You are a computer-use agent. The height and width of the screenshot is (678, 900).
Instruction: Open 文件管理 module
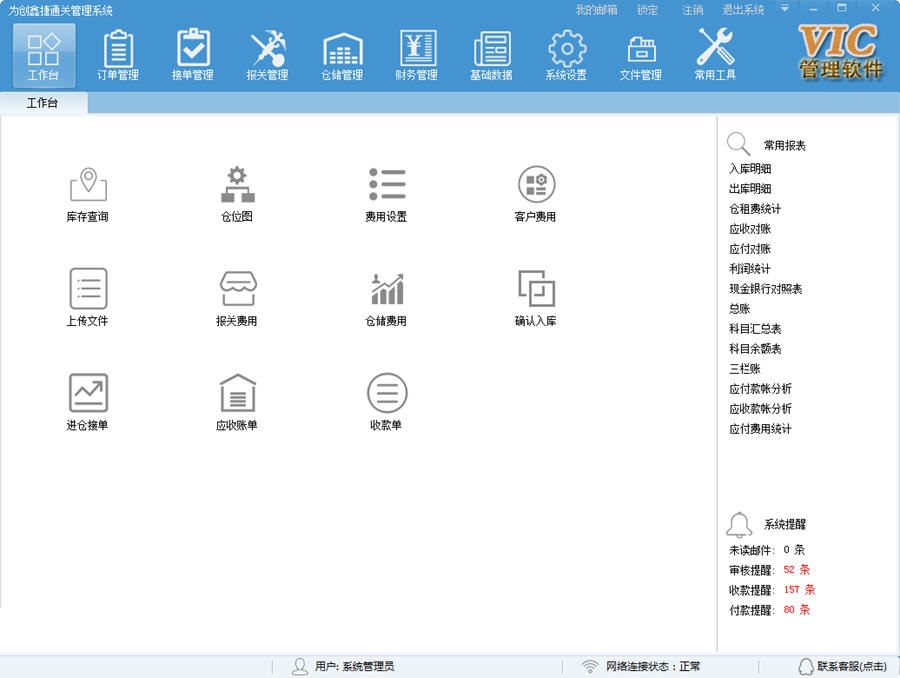coord(641,56)
